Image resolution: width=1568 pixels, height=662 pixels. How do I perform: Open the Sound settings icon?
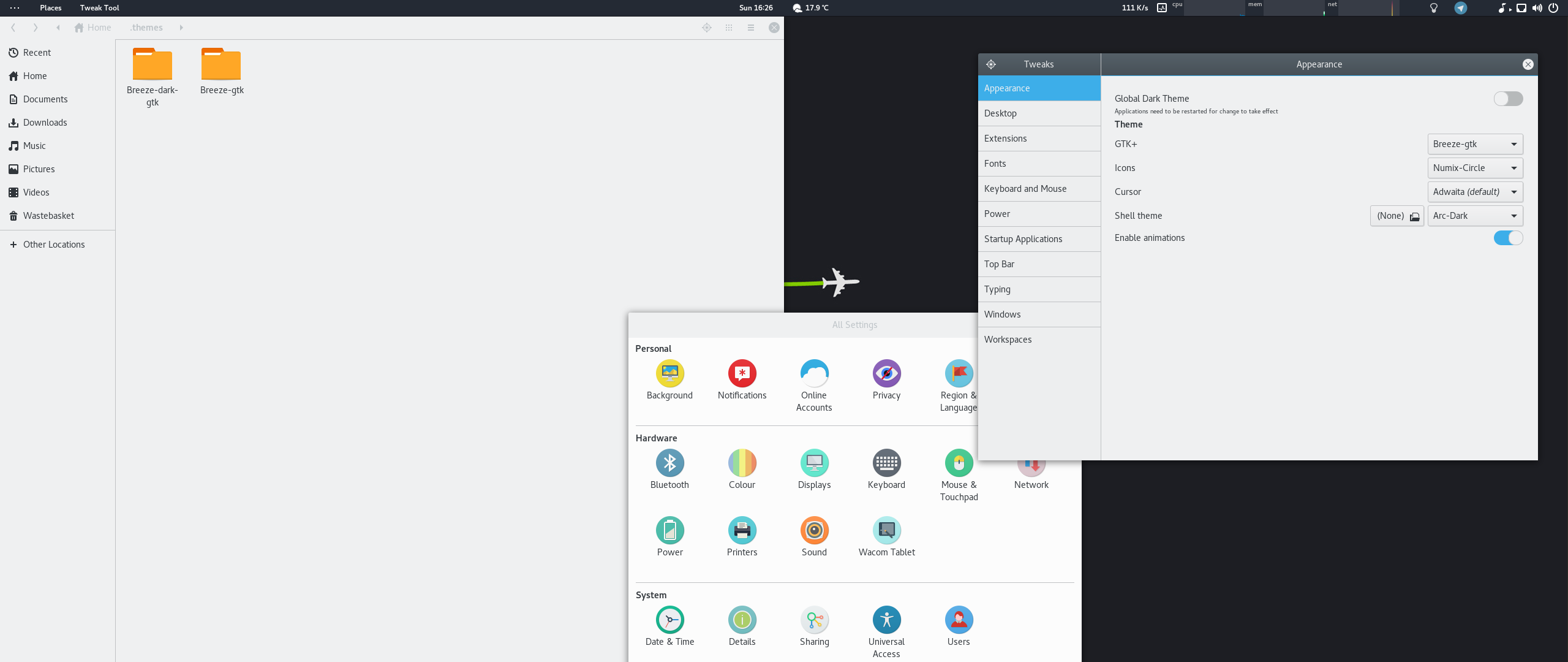[x=814, y=531]
